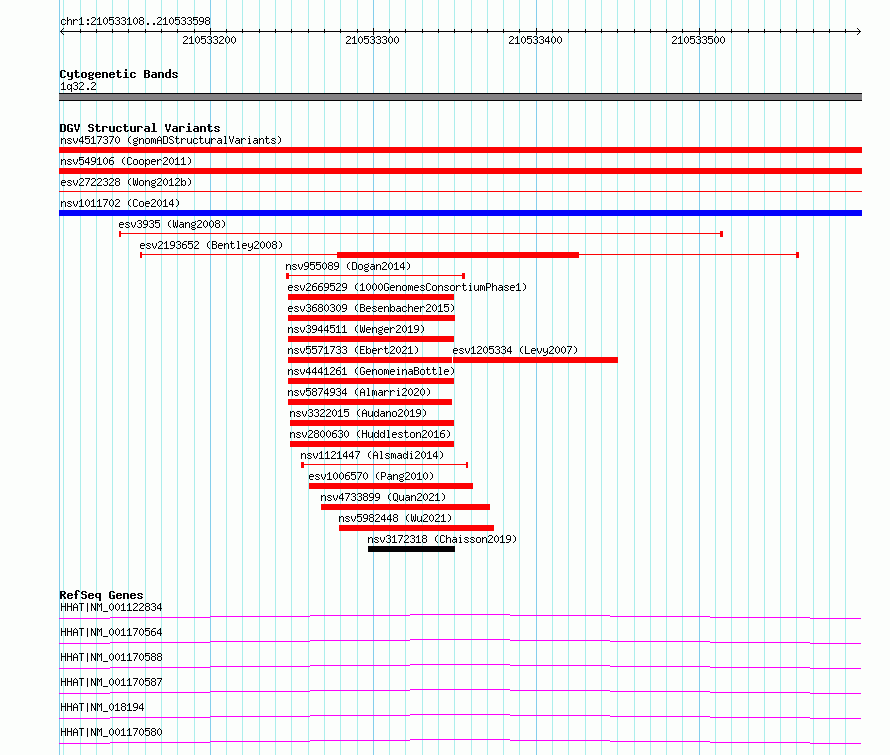Open transcript HHAT|NM_018194
The width and height of the screenshot is (890, 755).
click(x=102, y=707)
